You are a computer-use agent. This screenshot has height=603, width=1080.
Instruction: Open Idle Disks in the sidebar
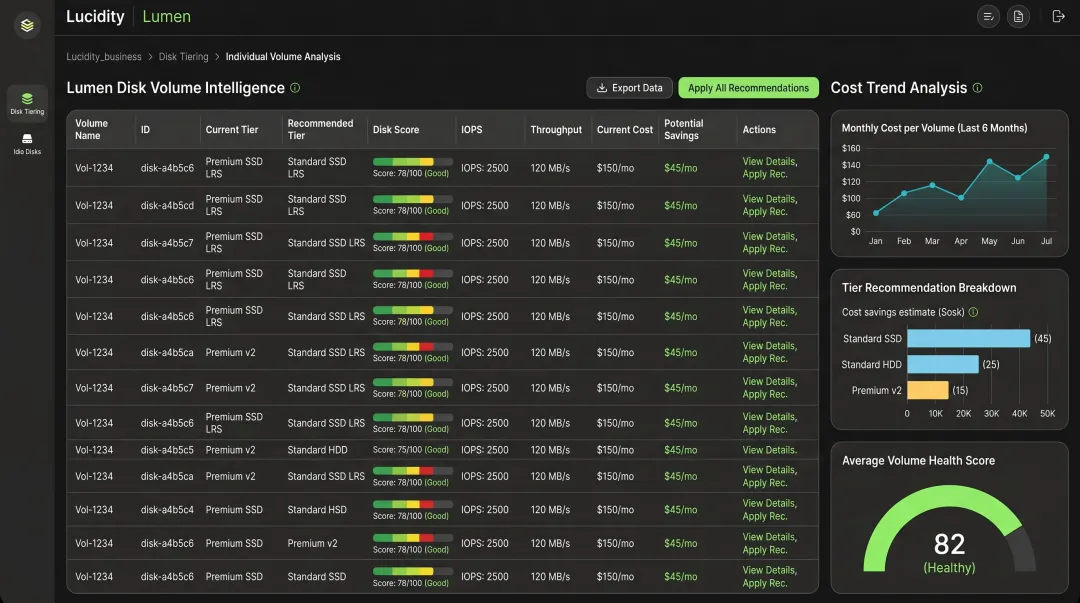(27, 143)
